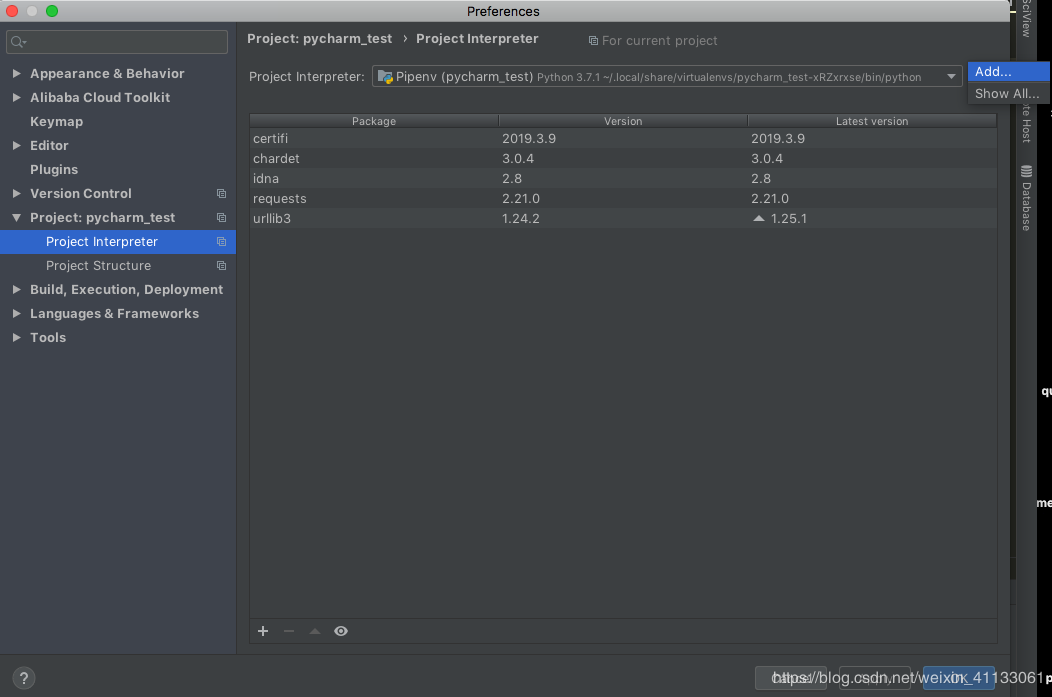
Task: Click the upgrade package arrow below the table
Action: point(315,631)
